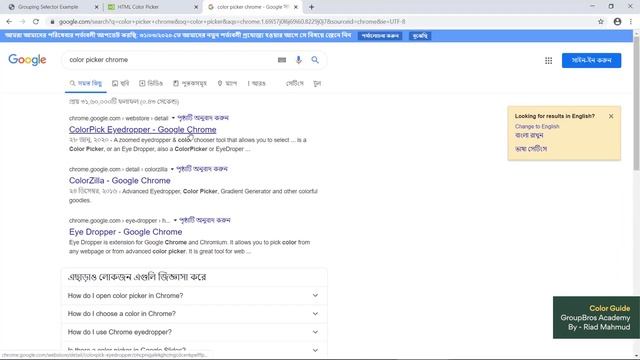Image resolution: width=640 pixels, height=360 pixels.
Task: Click Change to English link
Action: [537, 127]
